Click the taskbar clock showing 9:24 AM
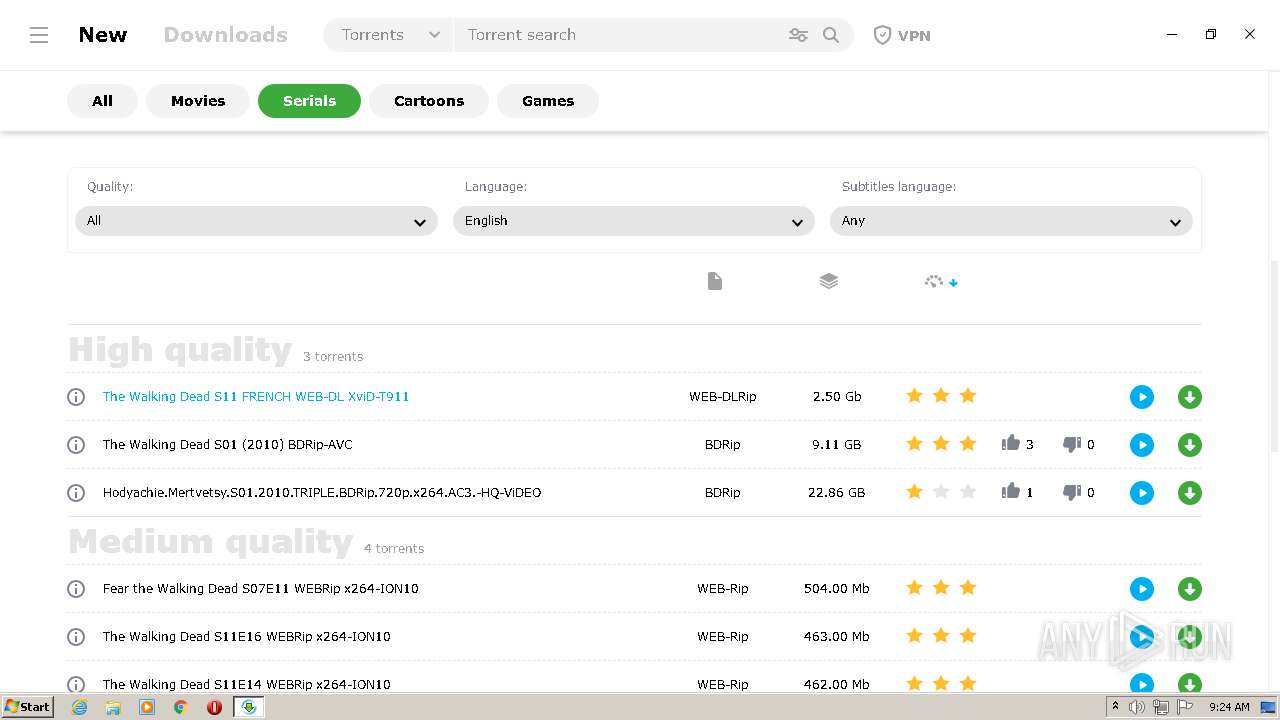The image size is (1280, 720). click(x=1229, y=707)
